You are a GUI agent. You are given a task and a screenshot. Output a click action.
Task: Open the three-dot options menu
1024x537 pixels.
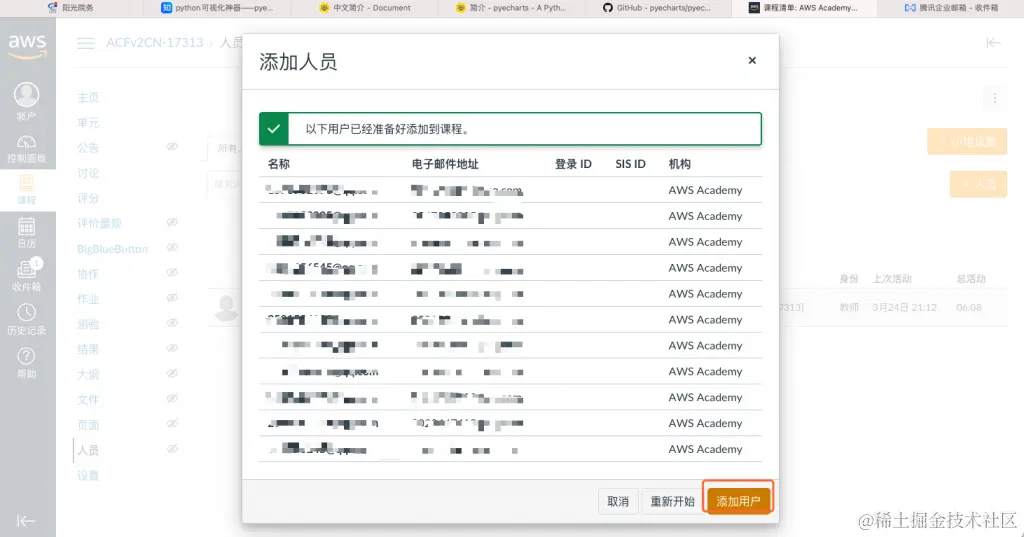point(995,98)
